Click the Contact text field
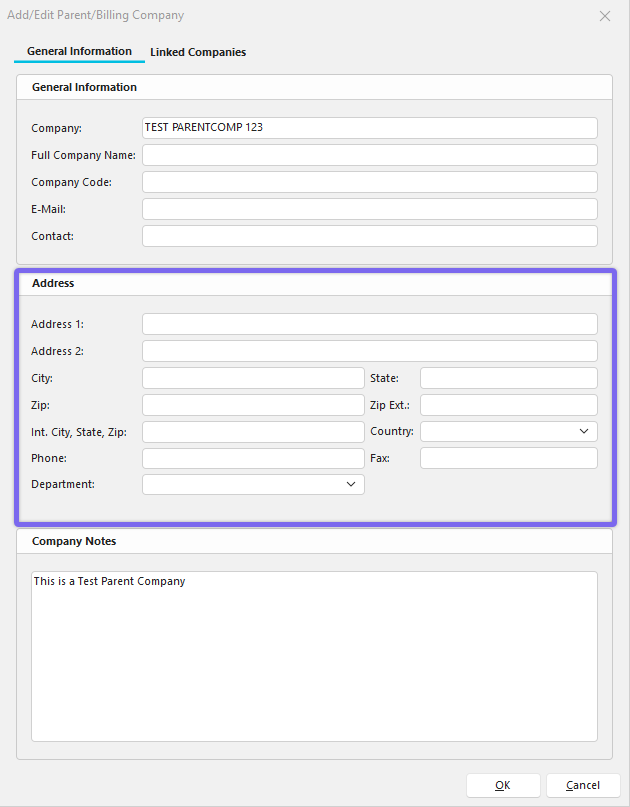 click(x=369, y=236)
